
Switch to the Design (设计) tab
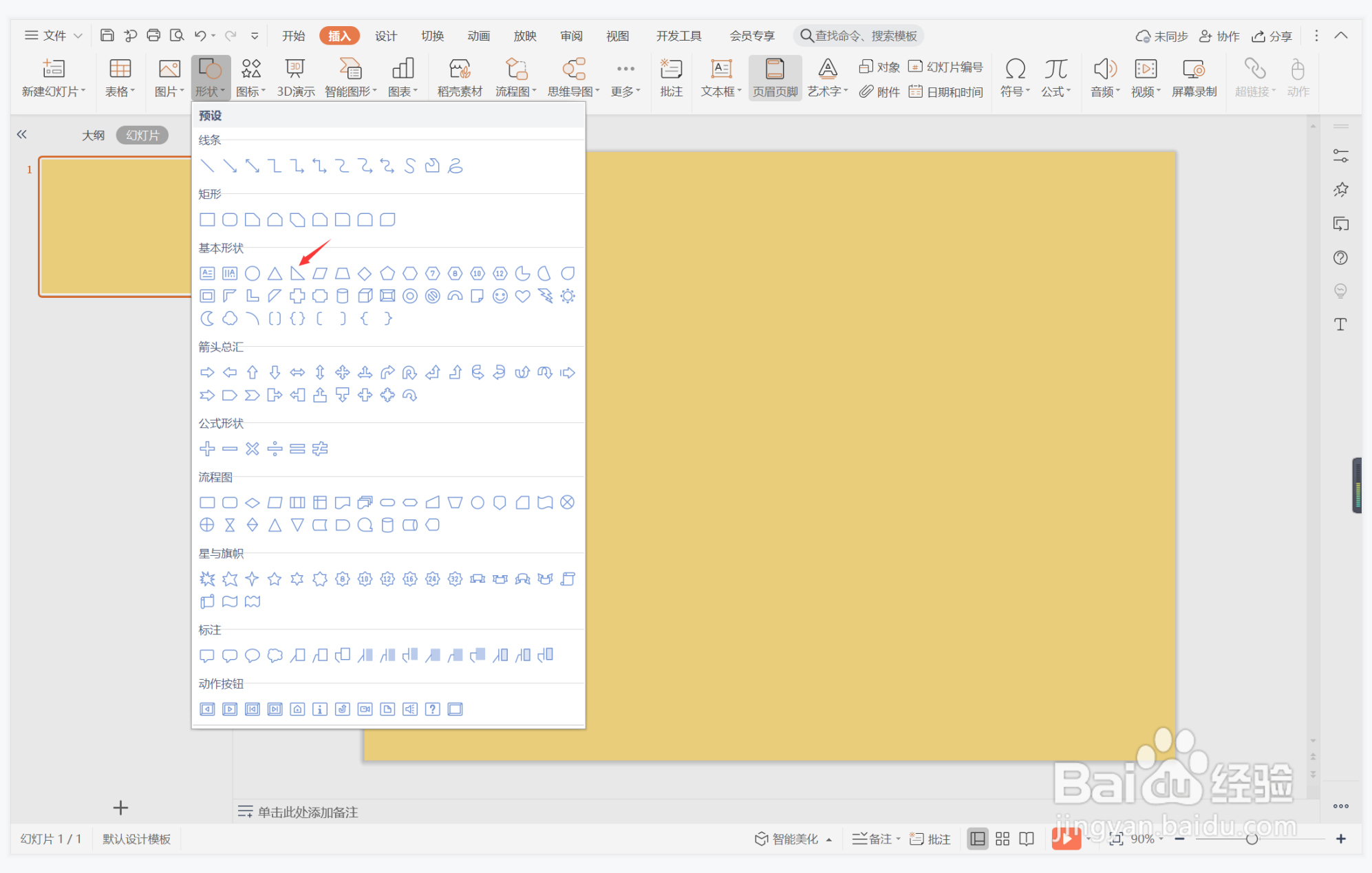coord(385,36)
